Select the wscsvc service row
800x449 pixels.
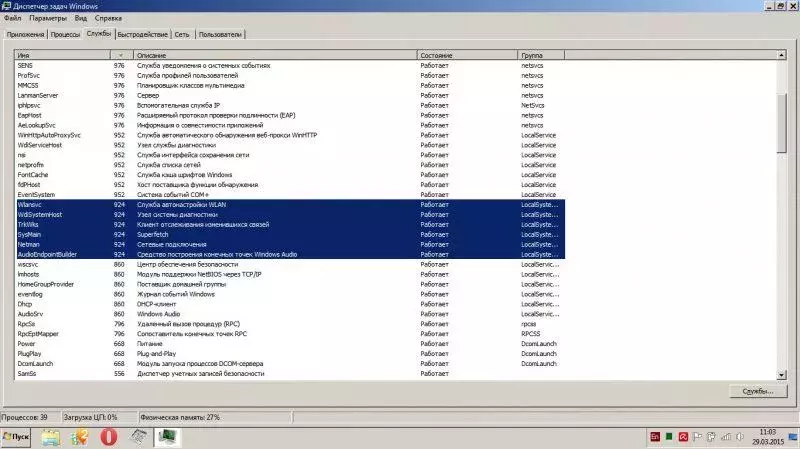coord(290,264)
